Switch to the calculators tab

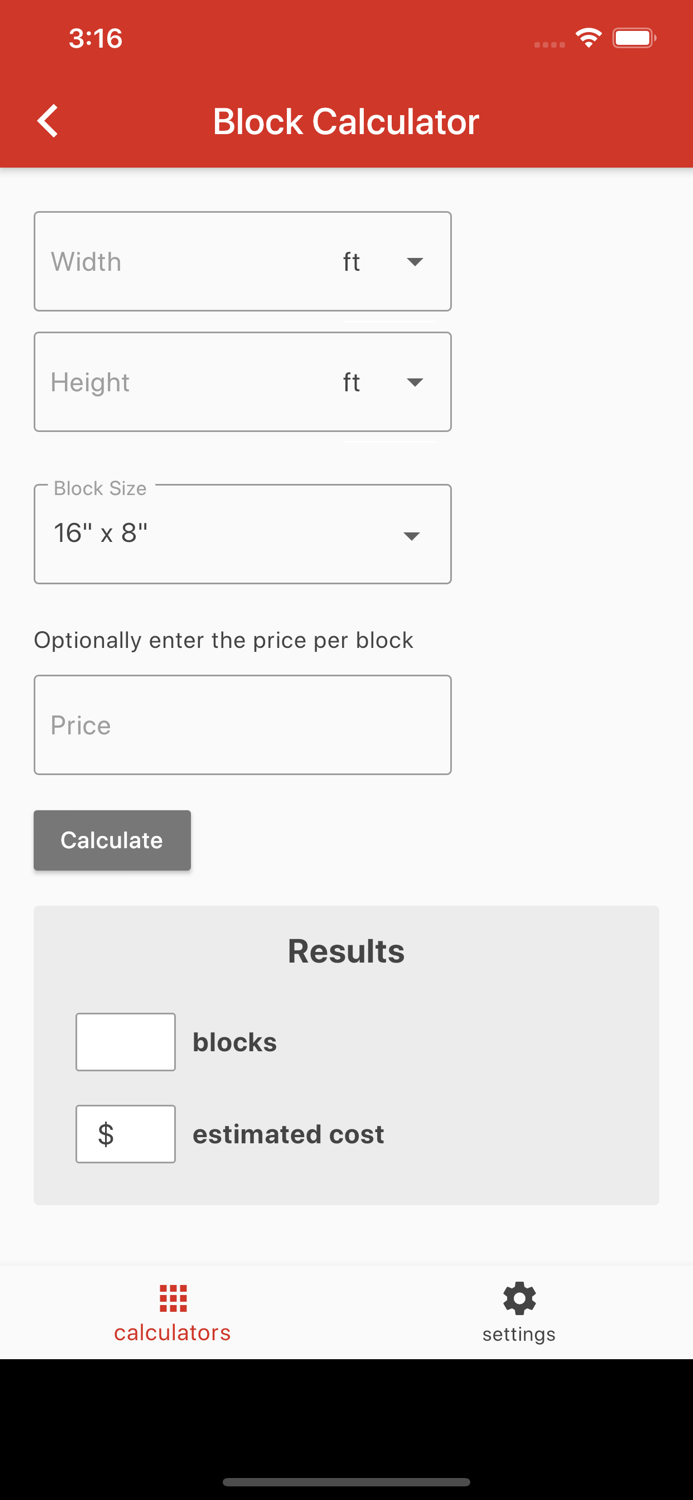coord(172,1312)
